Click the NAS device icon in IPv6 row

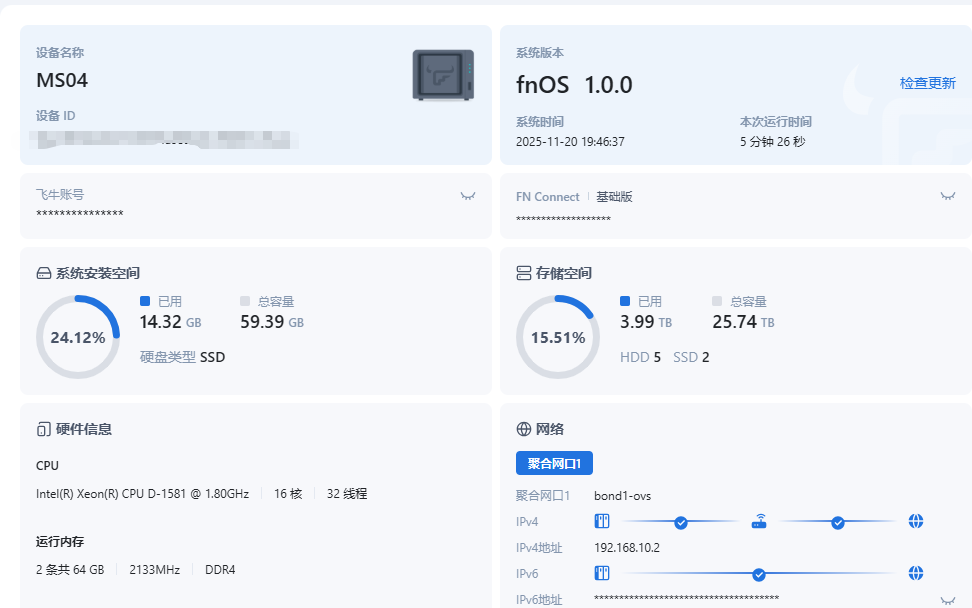click(602, 573)
